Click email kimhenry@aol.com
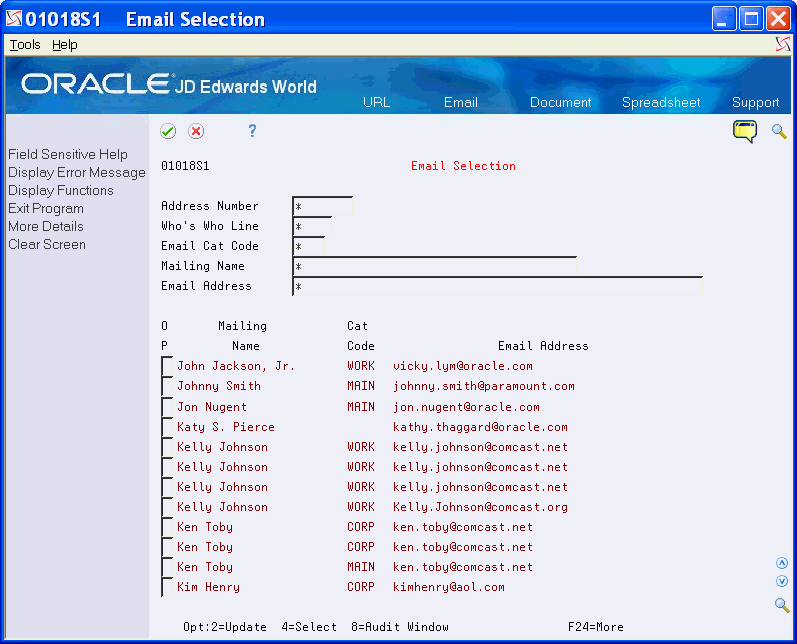 coord(449,587)
